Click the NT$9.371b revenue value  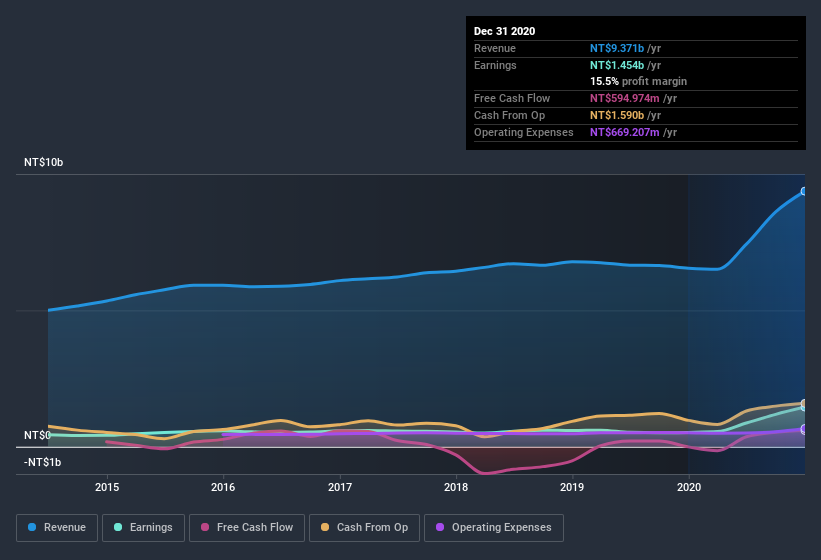617,48
